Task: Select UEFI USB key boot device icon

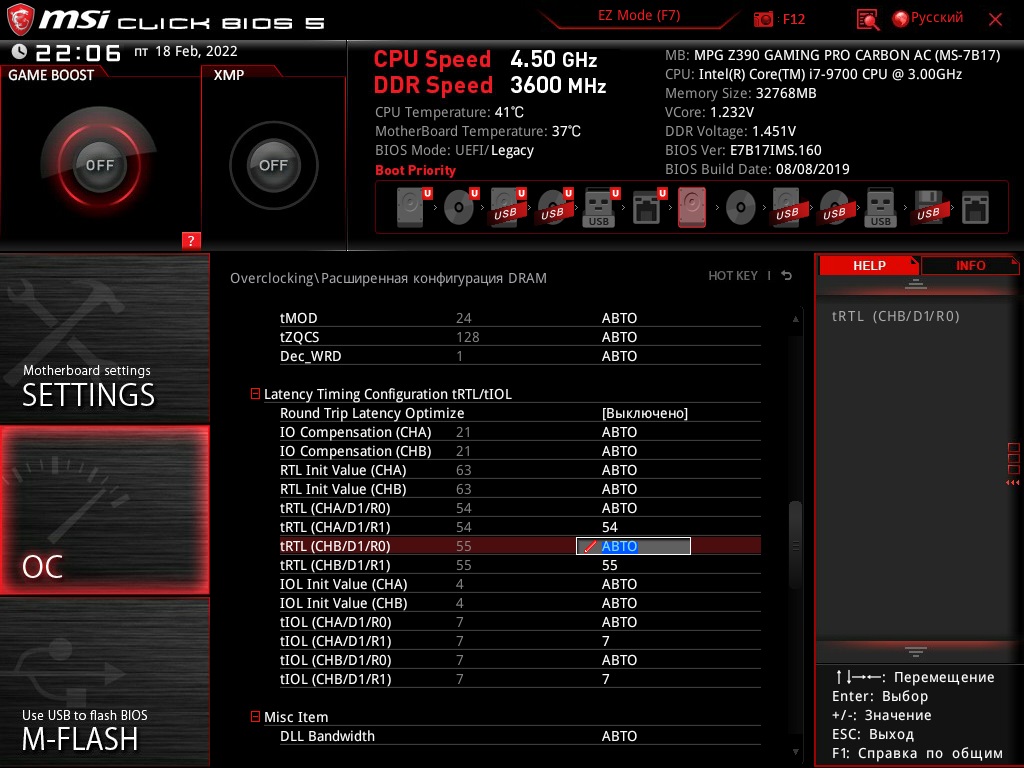Action: 601,207
